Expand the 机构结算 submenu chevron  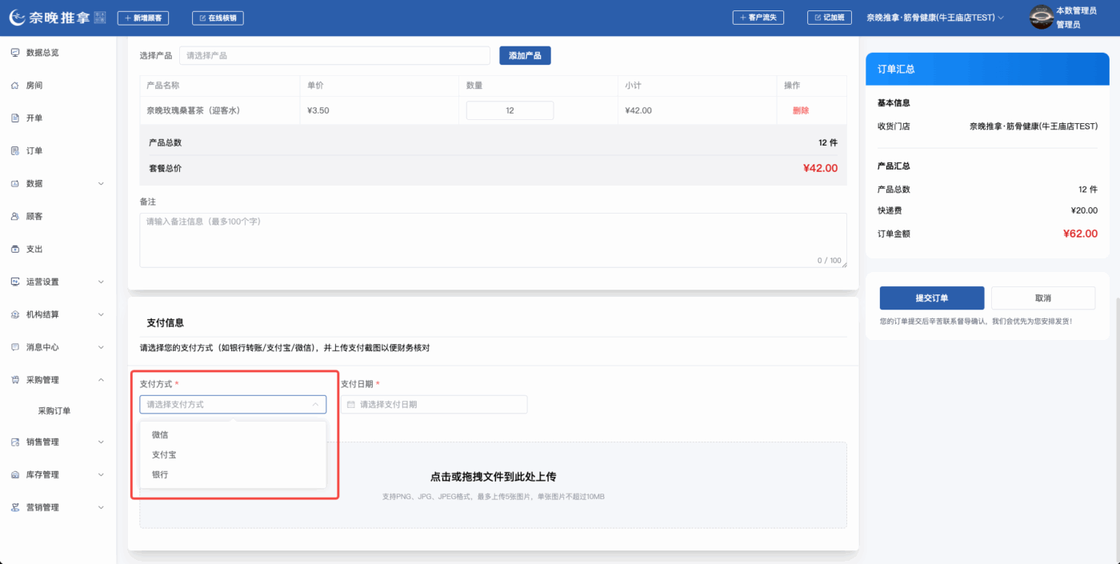pos(101,315)
